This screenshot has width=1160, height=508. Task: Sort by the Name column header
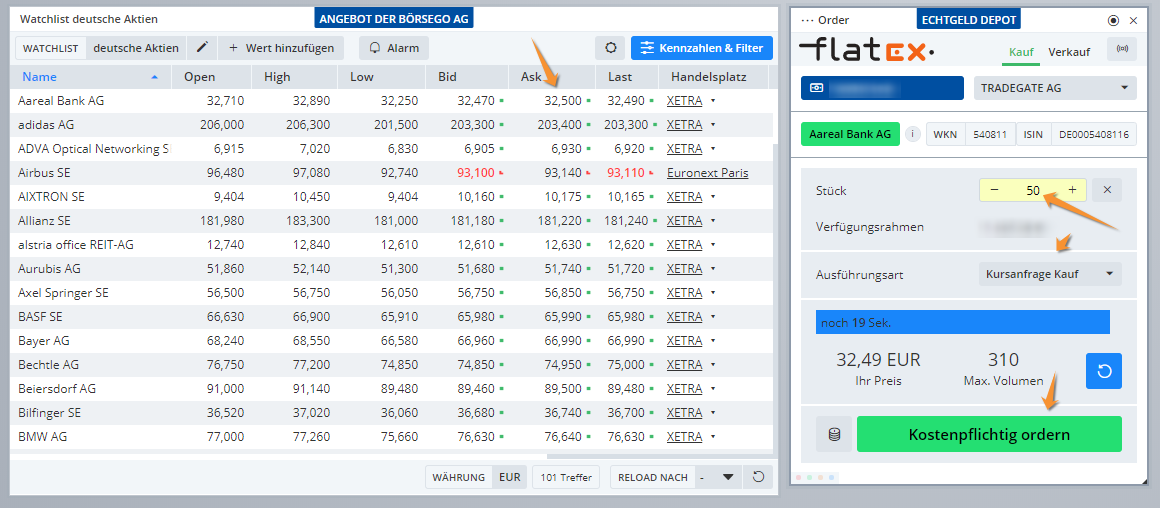point(91,77)
